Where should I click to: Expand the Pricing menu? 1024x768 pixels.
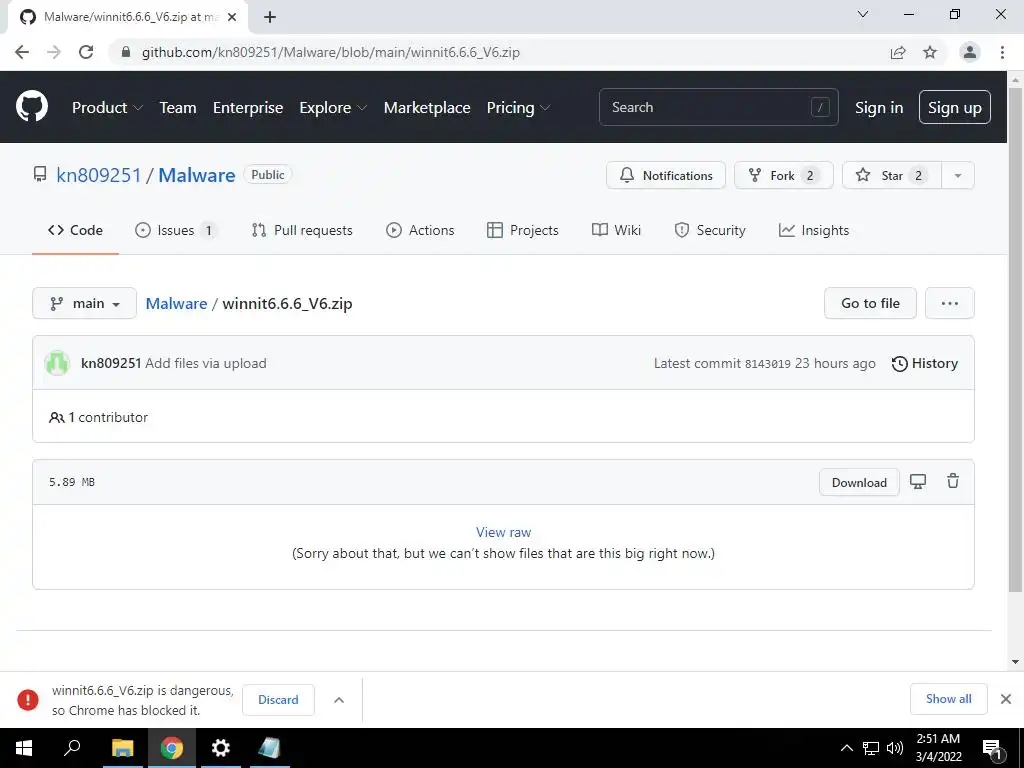click(x=519, y=107)
